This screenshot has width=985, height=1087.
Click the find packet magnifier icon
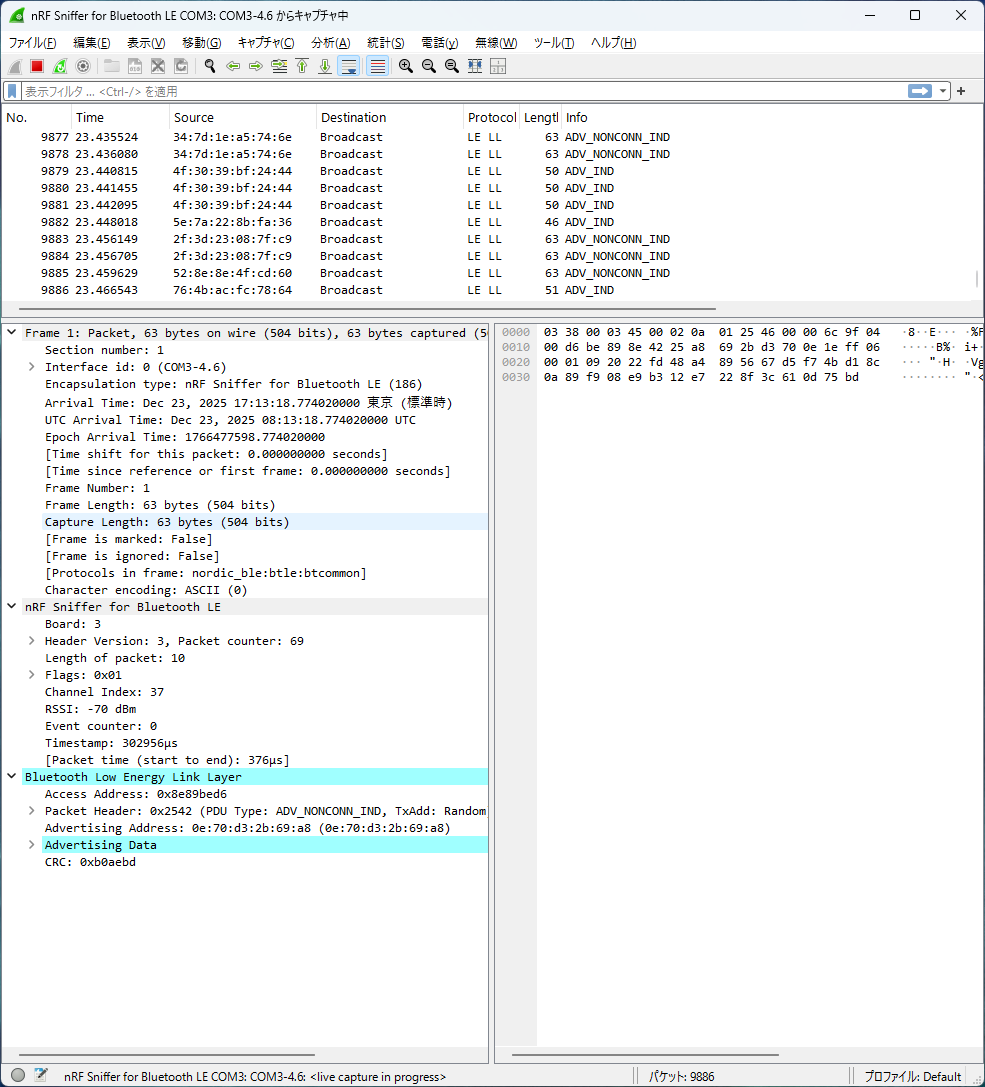pos(210,66)
